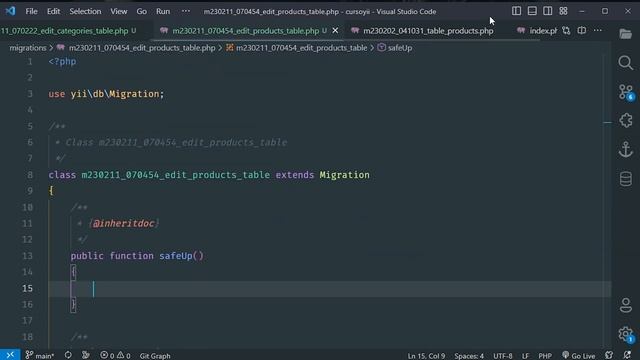
Task: Minimize the Visual Studio Code window
Action: coord(582,11)
